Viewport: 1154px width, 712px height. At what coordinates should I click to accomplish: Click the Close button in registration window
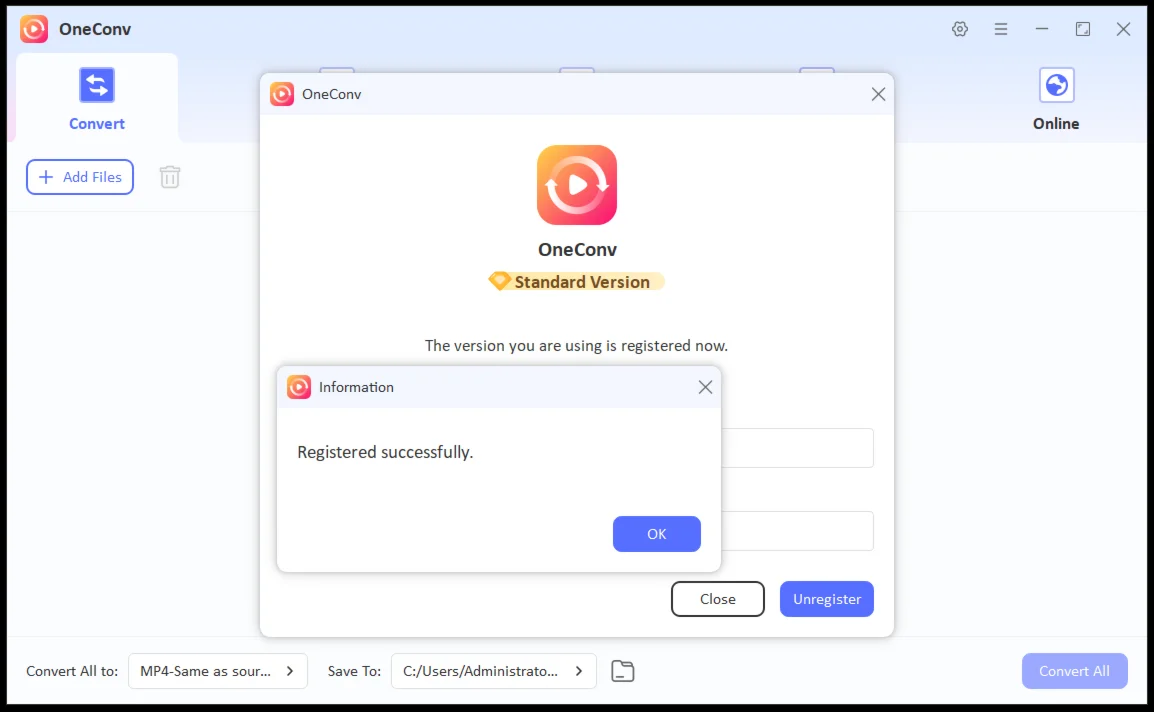point(718,599)
